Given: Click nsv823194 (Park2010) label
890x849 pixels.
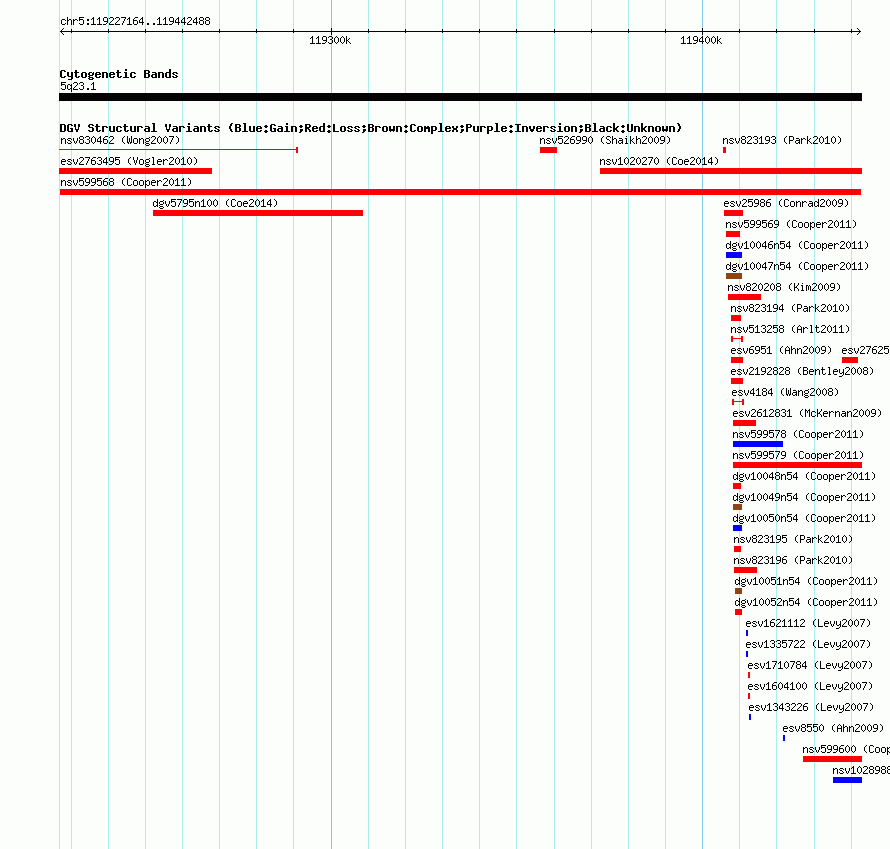Looking at the screenshot, I should (x=790, y=308).
